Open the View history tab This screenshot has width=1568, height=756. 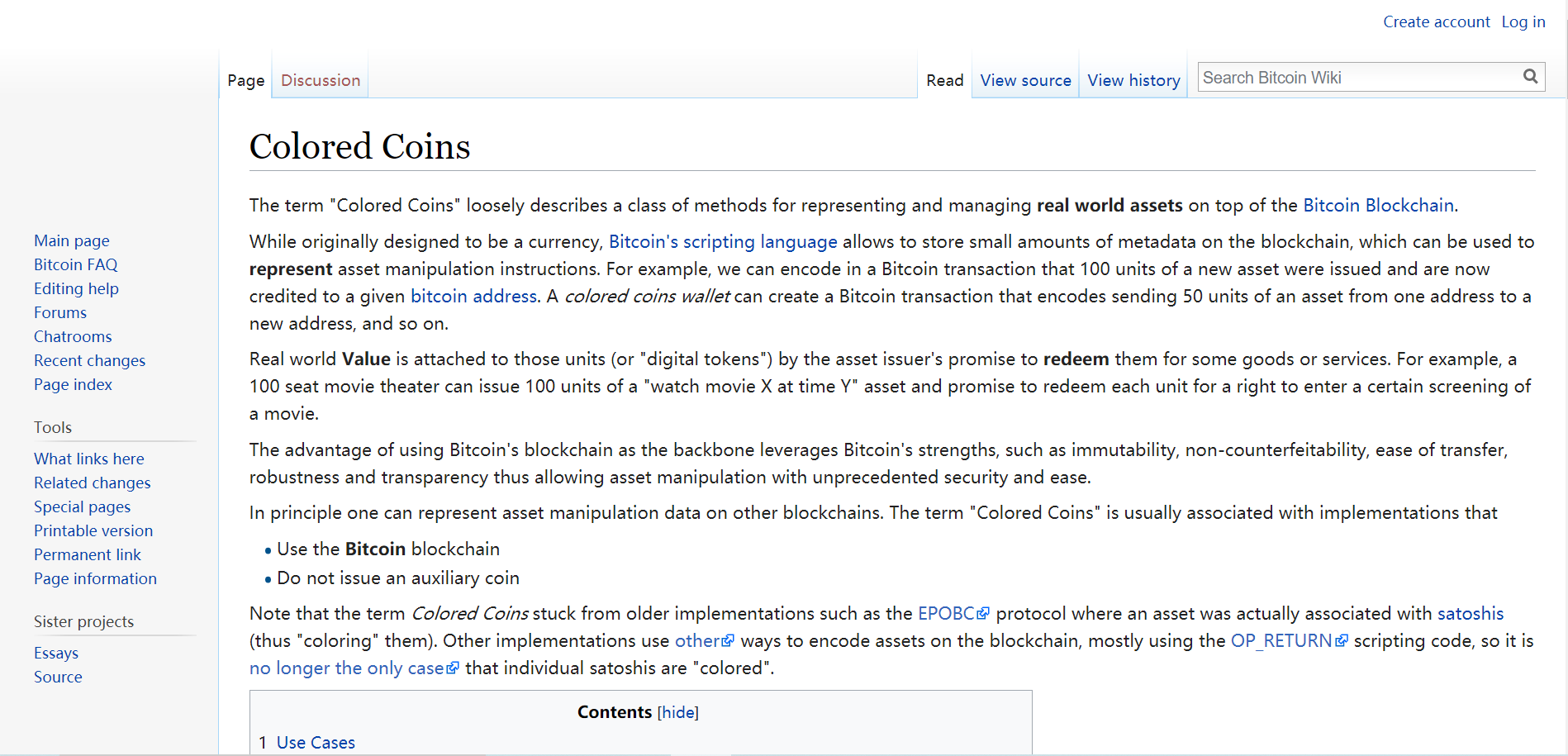[1133, 80]
